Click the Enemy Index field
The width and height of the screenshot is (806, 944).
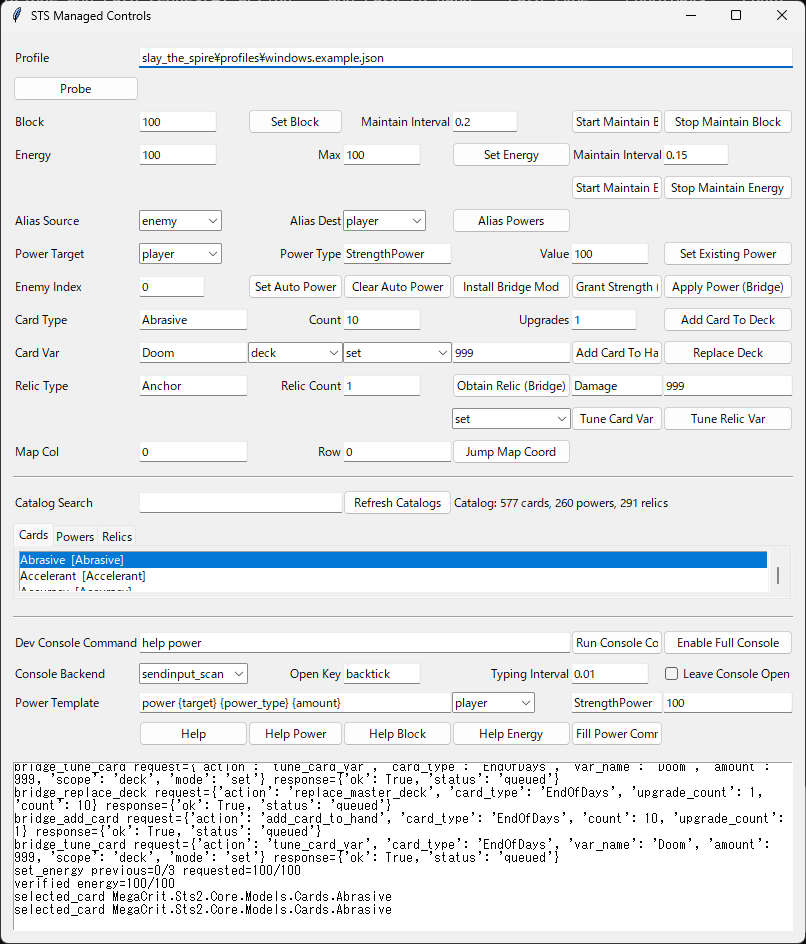tap(172, 287)
